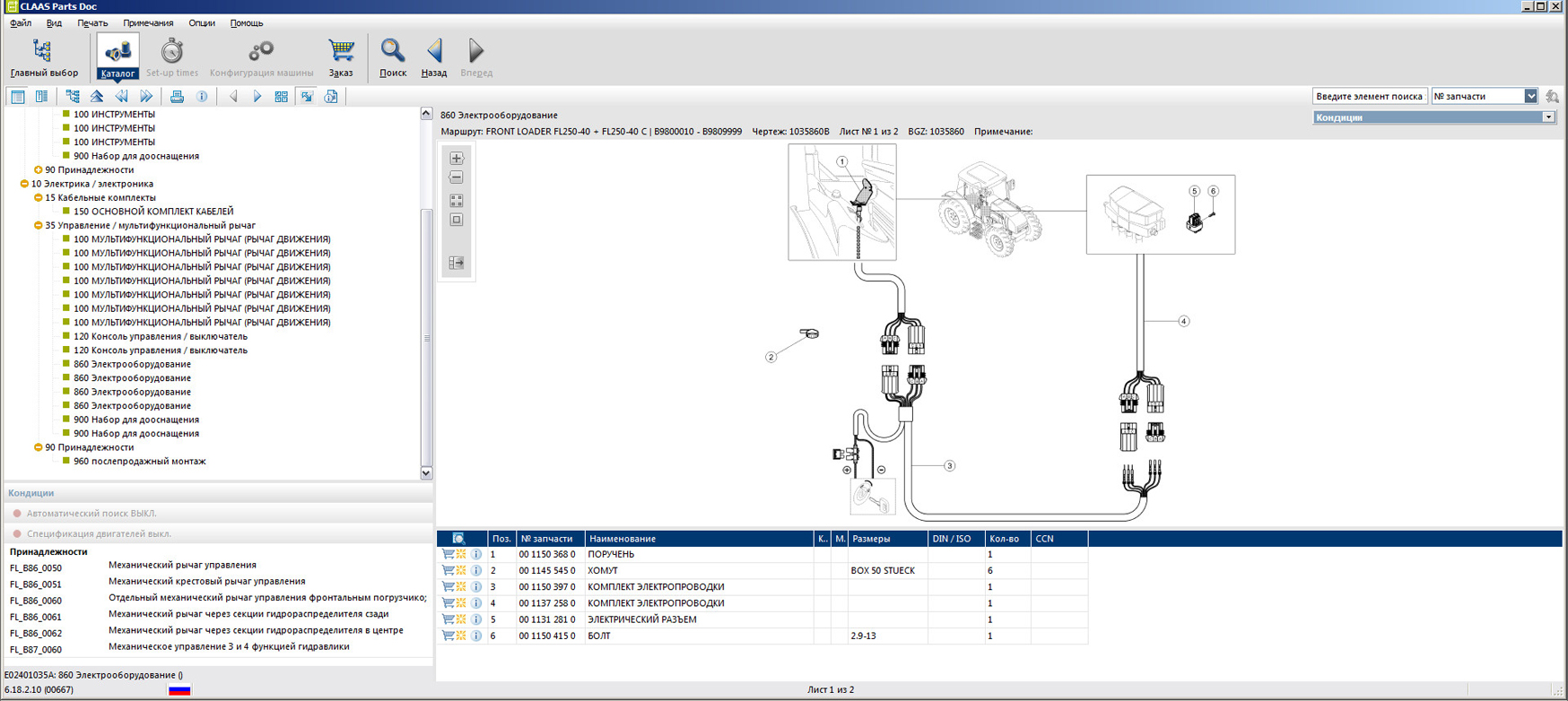Collapse the 10 Электрика / электроника node
The height and width of the screenshot is (701, 1568).
[24, 184]
